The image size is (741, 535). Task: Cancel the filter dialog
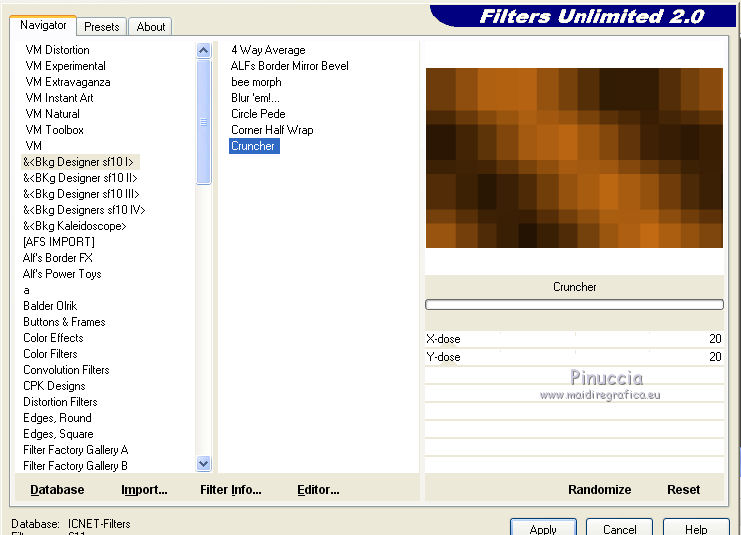pos(620,528)
